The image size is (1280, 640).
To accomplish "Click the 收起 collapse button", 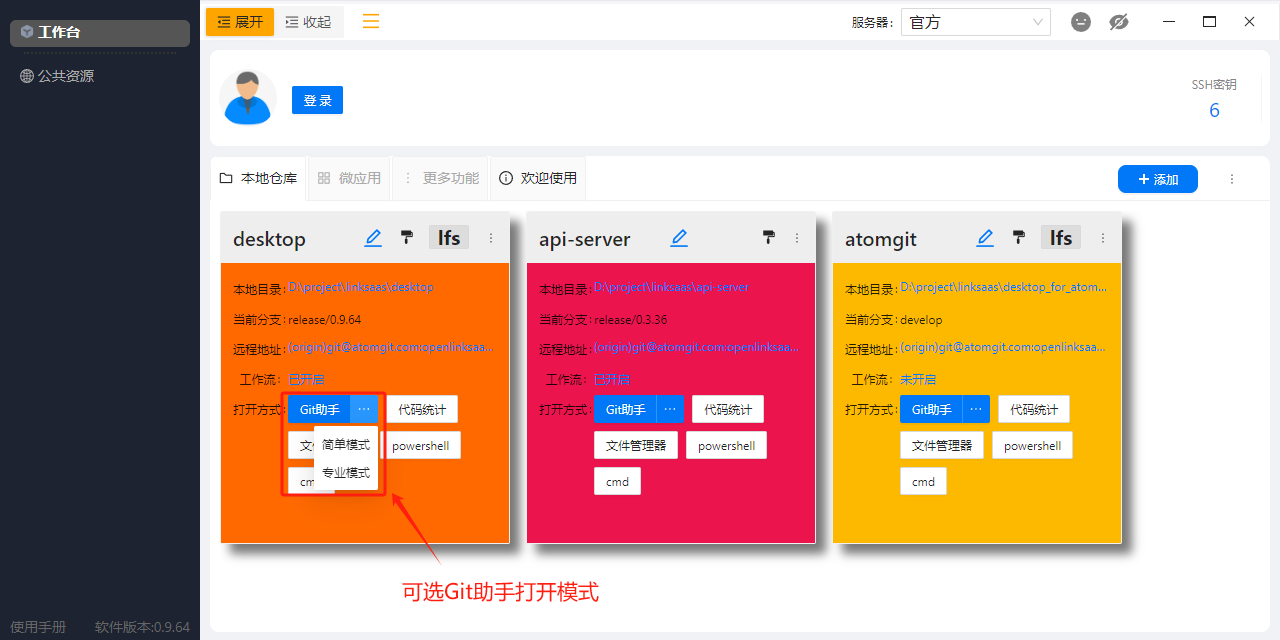I will point(308,22).
